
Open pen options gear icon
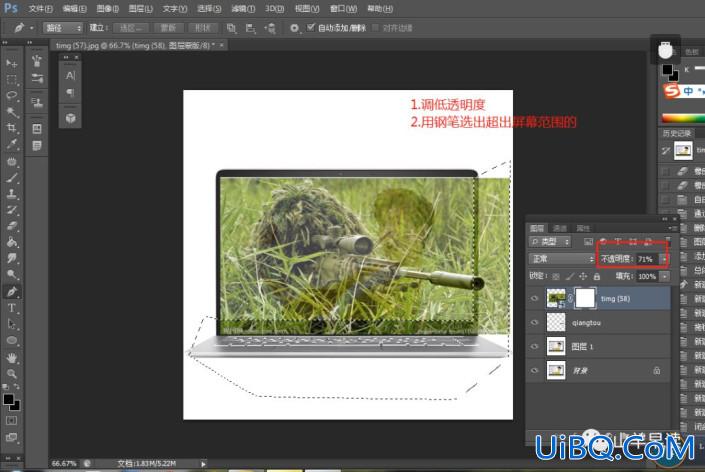294,28
